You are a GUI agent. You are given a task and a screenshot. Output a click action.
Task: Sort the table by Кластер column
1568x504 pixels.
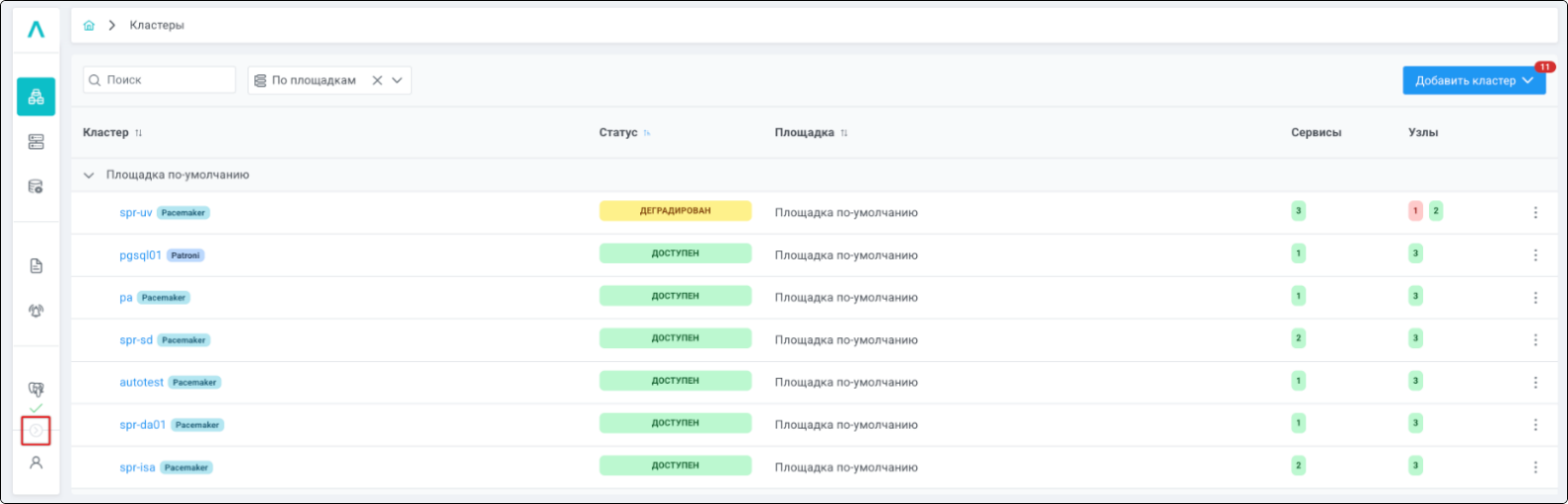click(x=138, y=133)
